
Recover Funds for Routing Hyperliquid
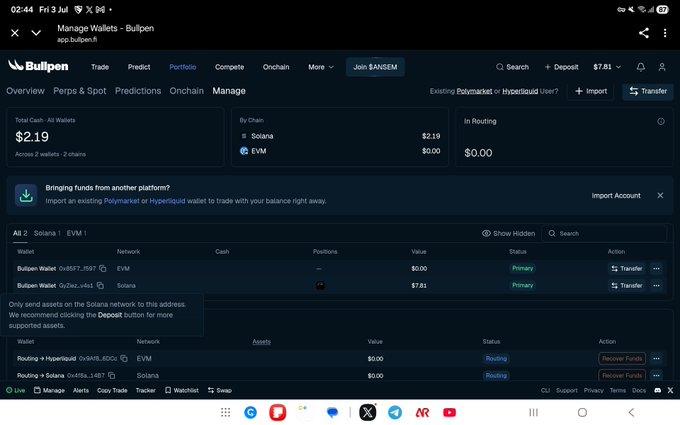(x=622, y=359)
